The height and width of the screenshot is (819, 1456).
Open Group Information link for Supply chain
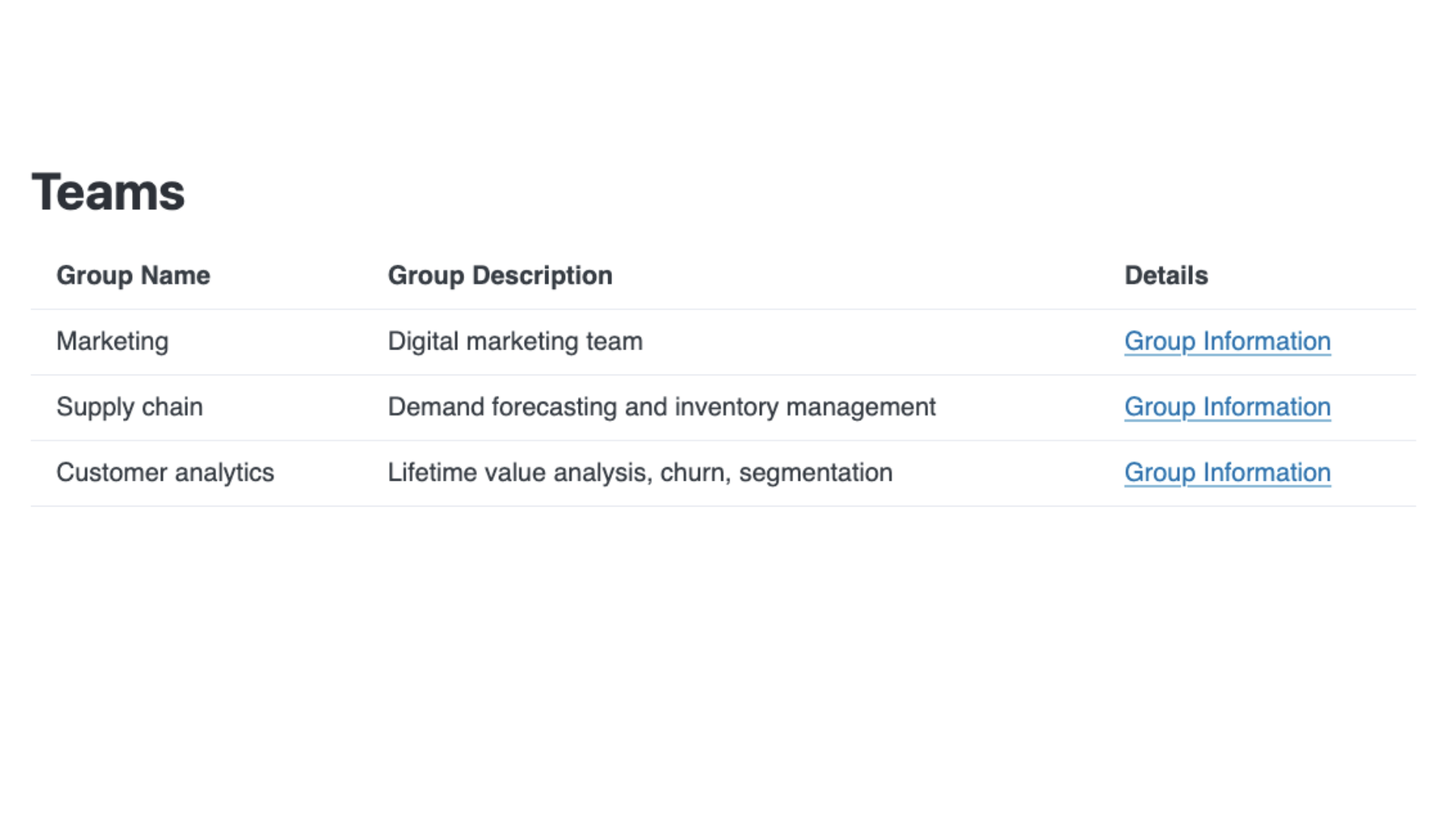coord(1227,407)
